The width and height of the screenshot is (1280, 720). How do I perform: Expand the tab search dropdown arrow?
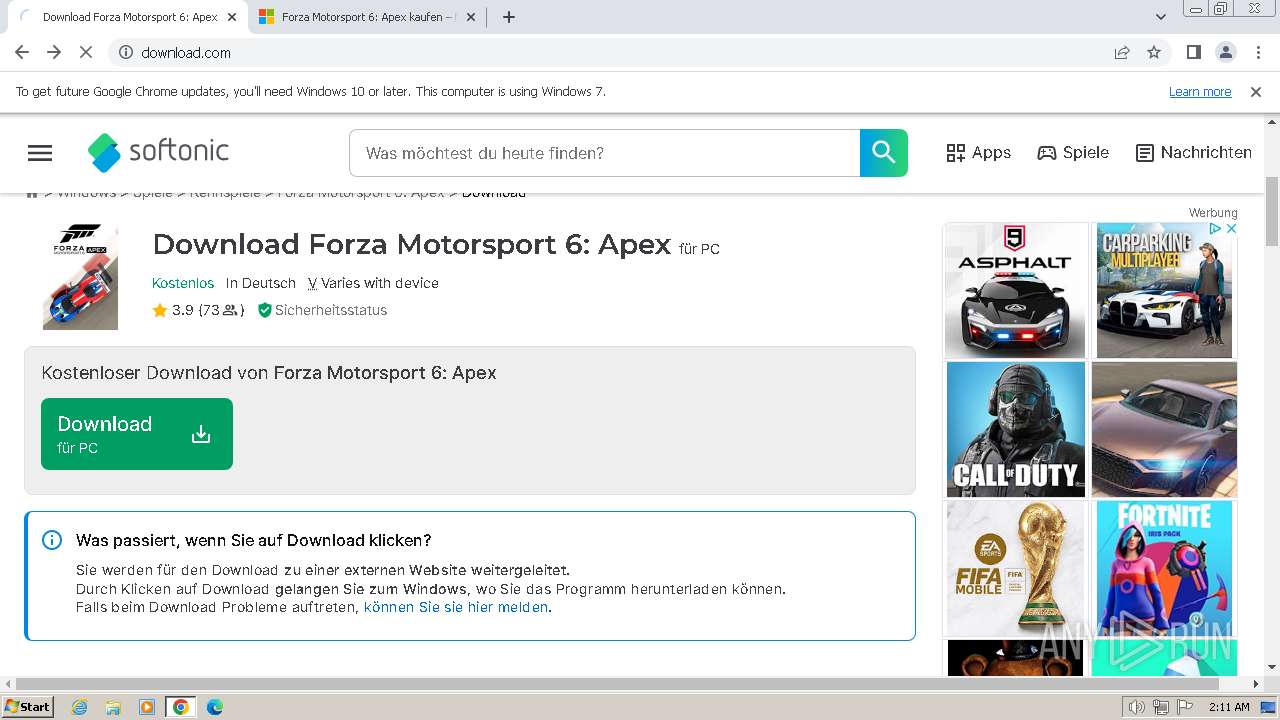click(1160, 17)
